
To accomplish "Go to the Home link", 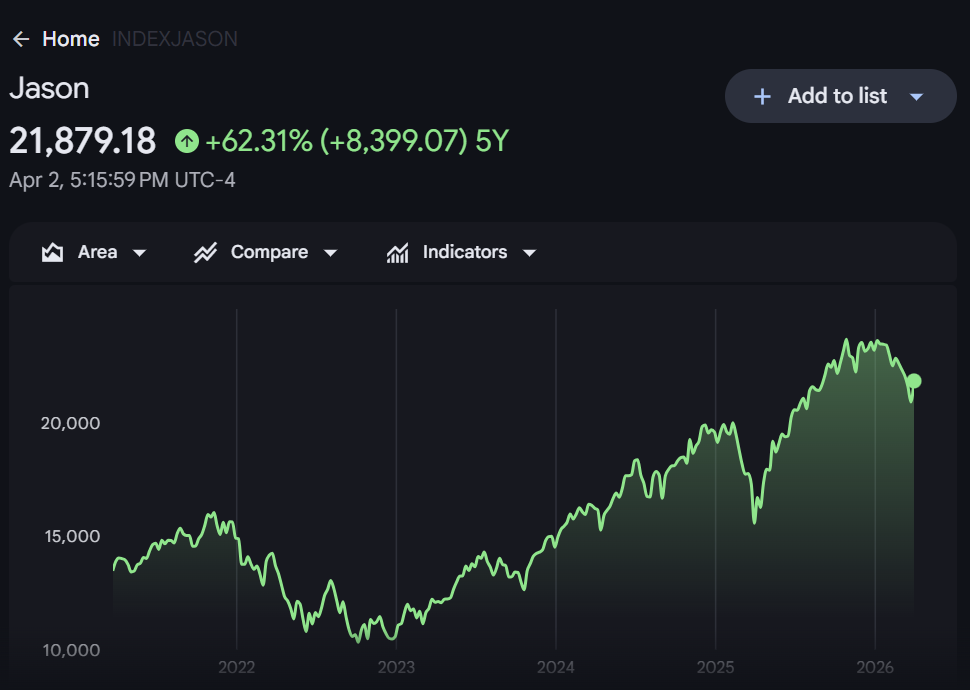I will [x=70, y=39].
